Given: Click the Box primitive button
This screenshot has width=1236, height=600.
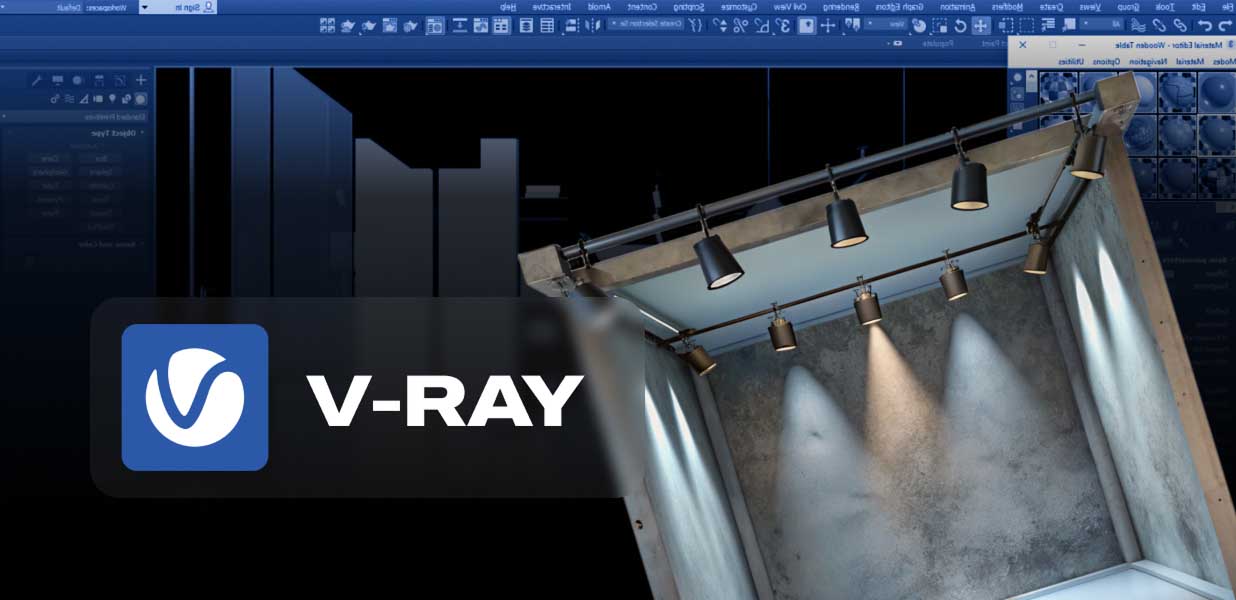Looking at the screenshot, I should pyautogui.click(x=102, y=158).
